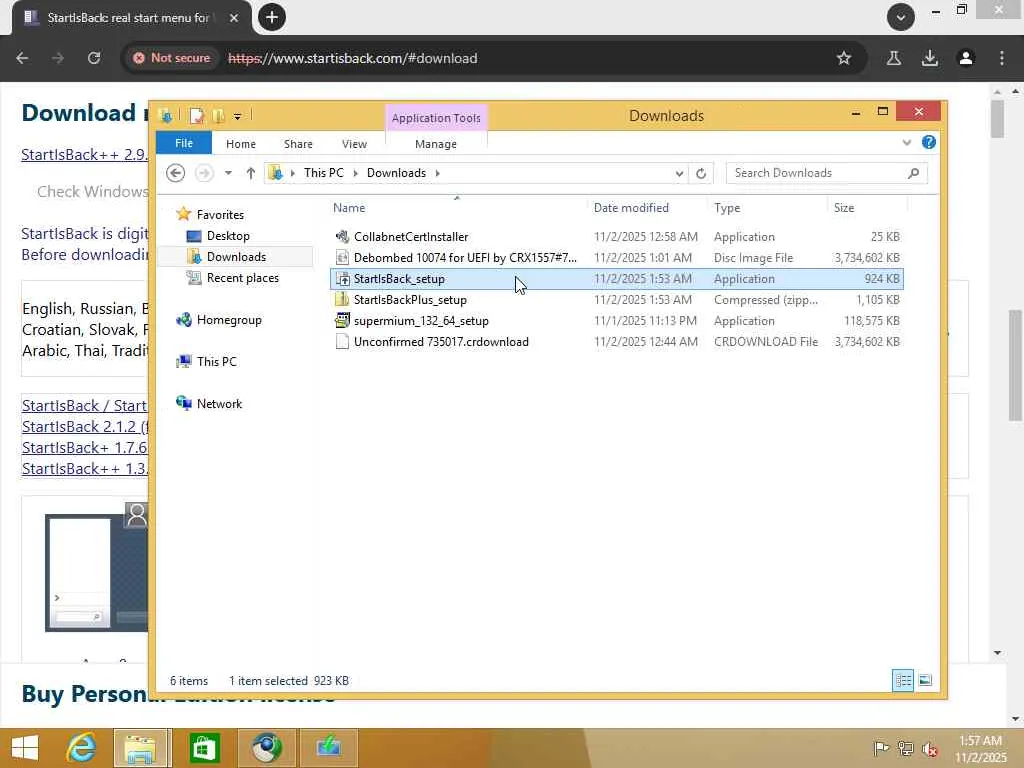
Task: Select Homegroup in navigation pane
Action: click(229, 320)
